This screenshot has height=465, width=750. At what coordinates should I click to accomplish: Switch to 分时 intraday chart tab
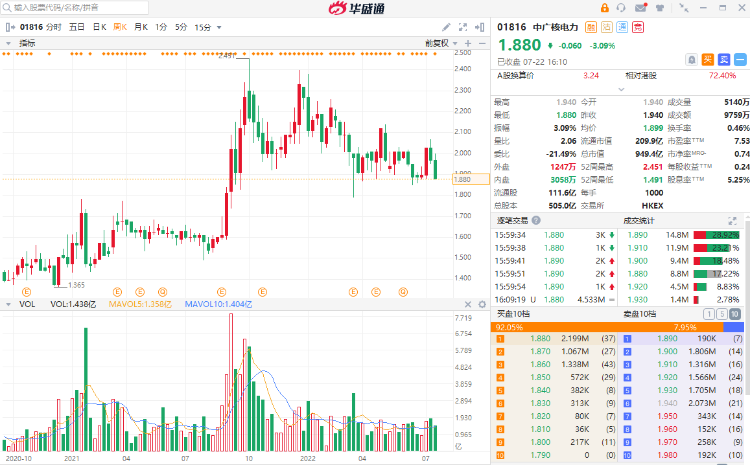point(54,27)
